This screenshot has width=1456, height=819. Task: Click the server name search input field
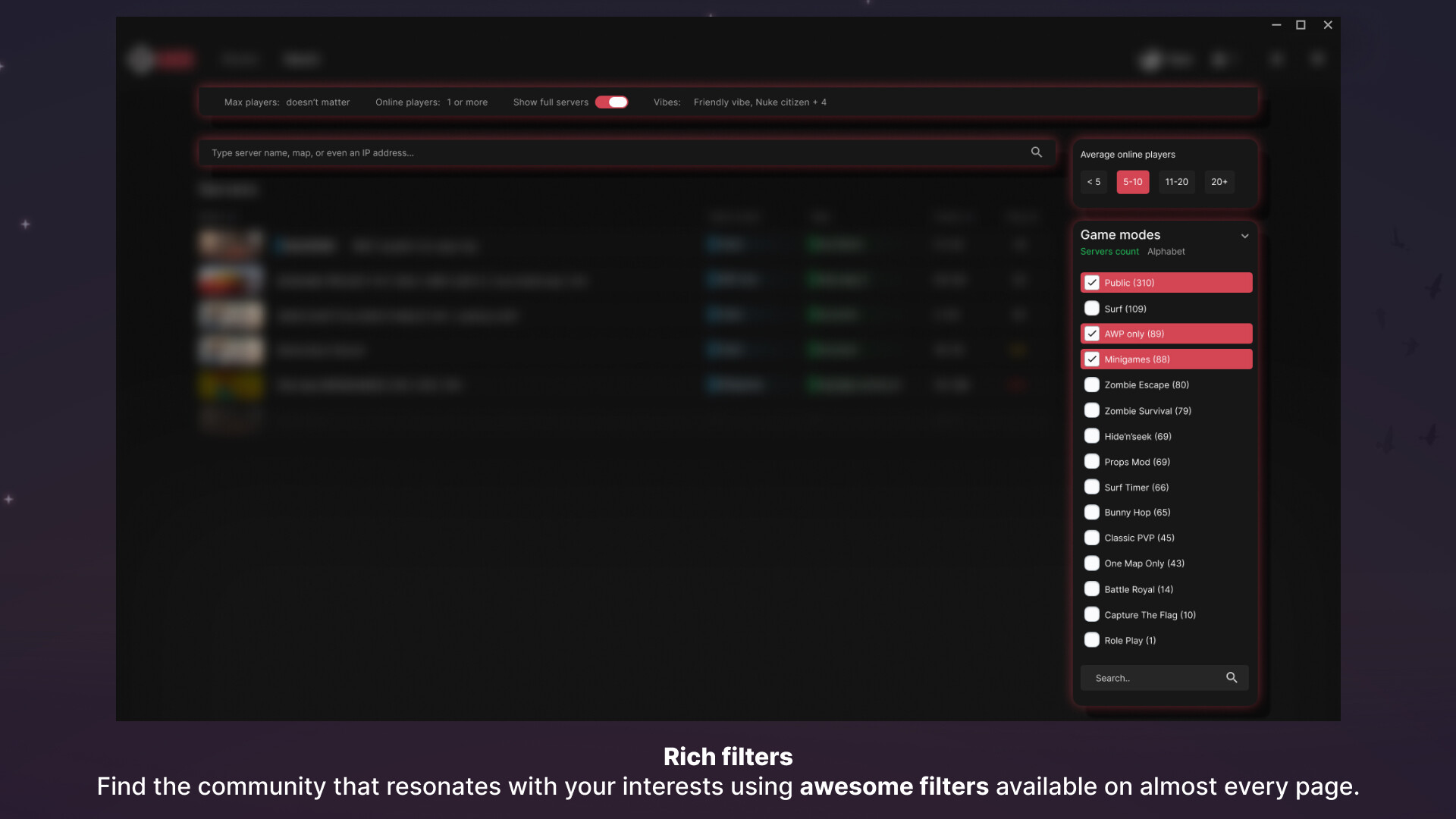(607, 152)
